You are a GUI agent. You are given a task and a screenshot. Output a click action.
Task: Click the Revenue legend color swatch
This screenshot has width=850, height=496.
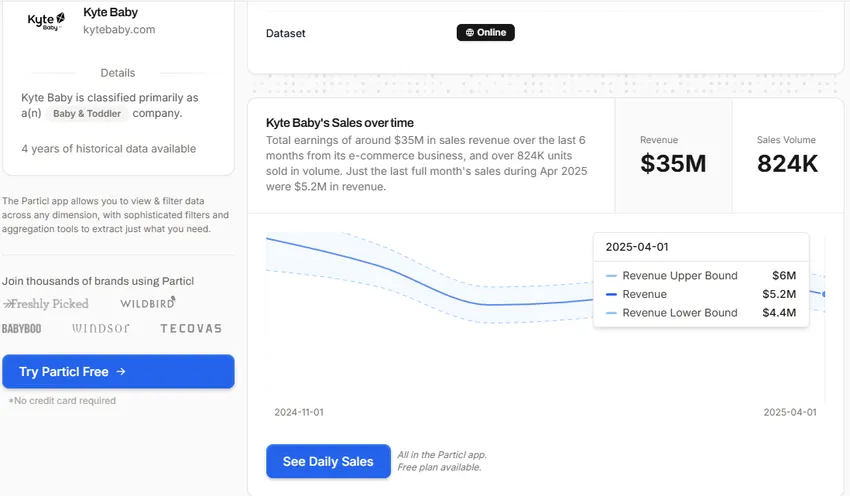[611, 294]
